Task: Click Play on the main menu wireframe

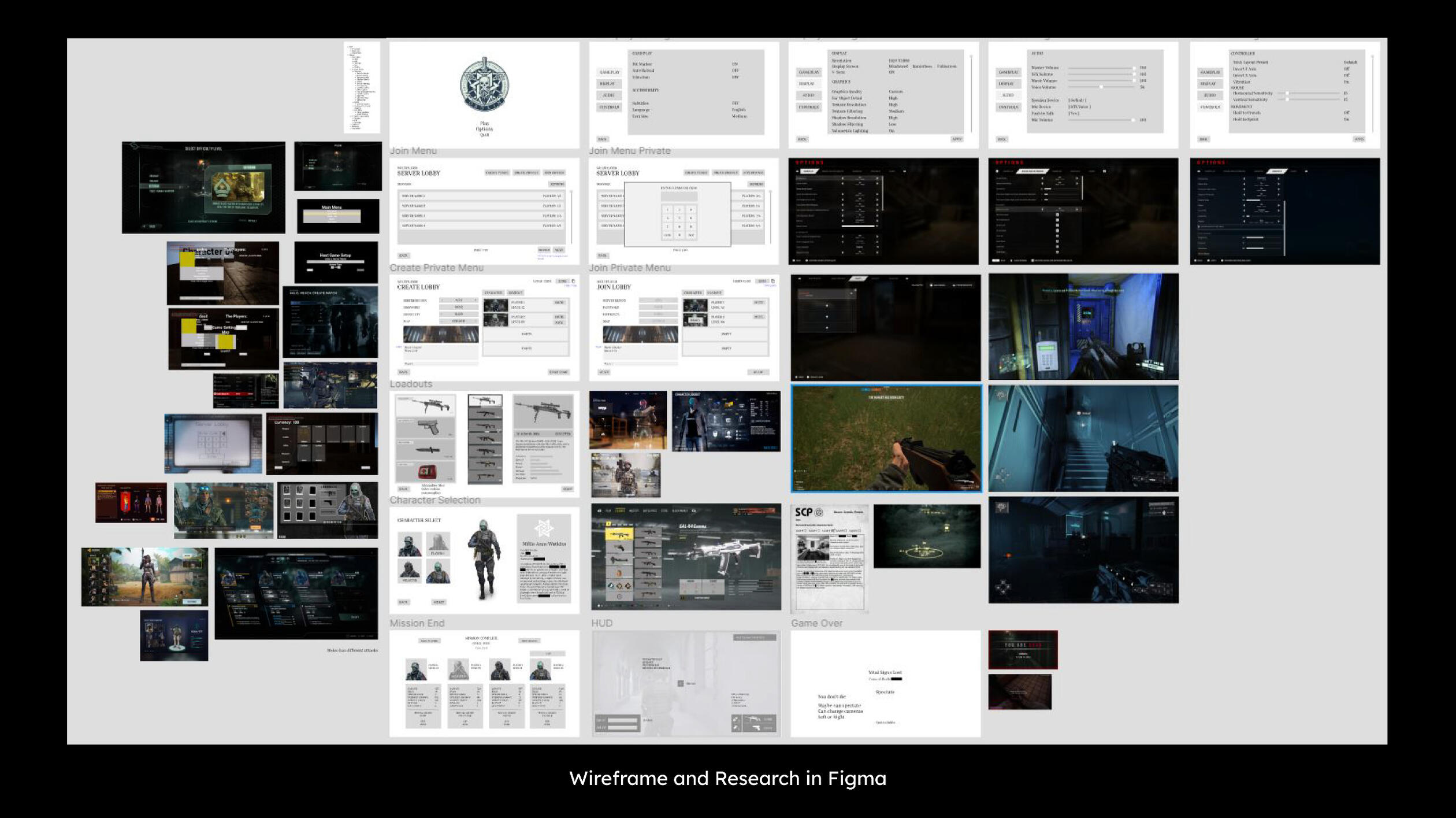Action: (484, 123)
